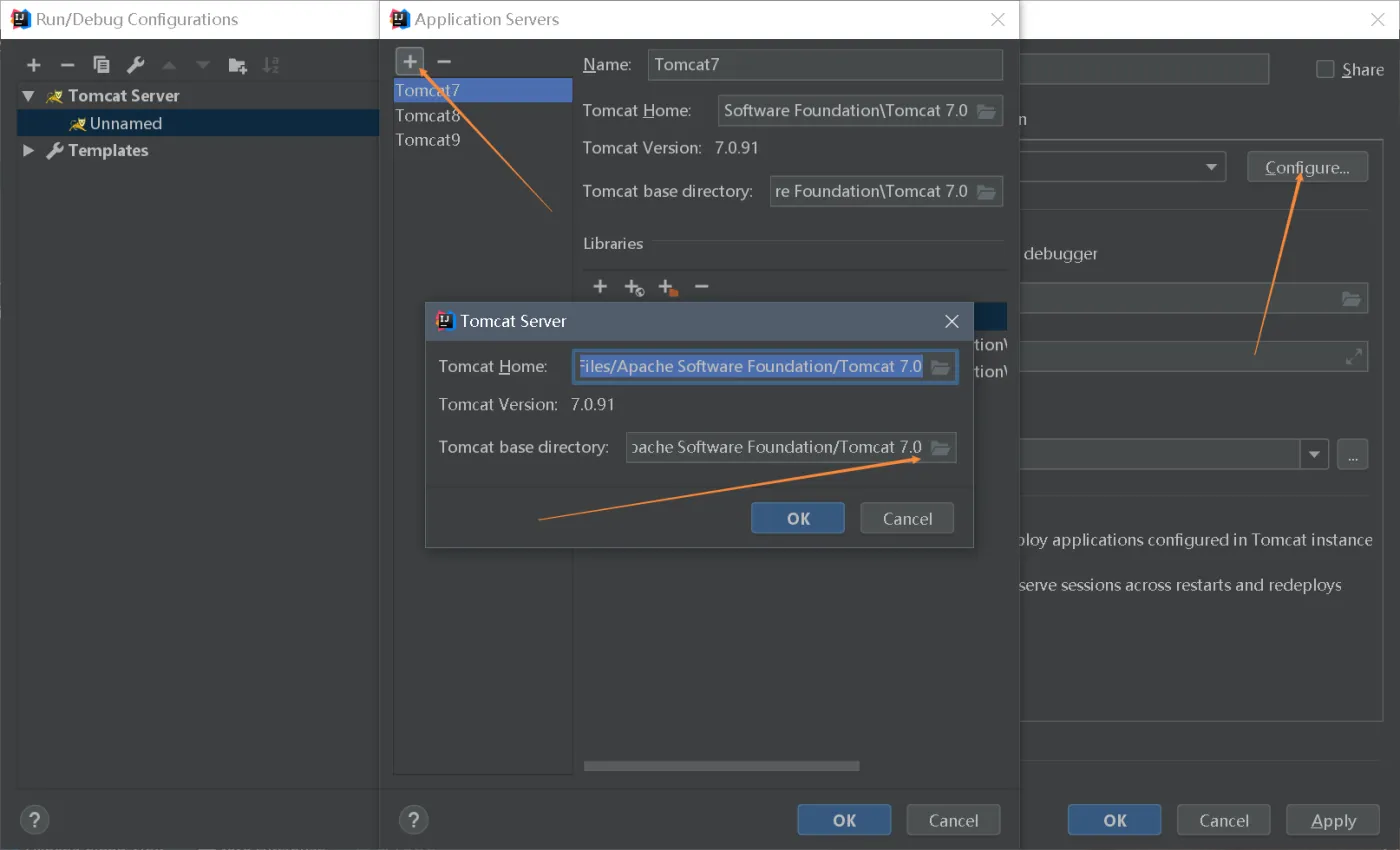Browse folder icon in background field near debugger
Viewport: 1400px width, 850px height.
pyautogui.click(x=1351, y=298)
